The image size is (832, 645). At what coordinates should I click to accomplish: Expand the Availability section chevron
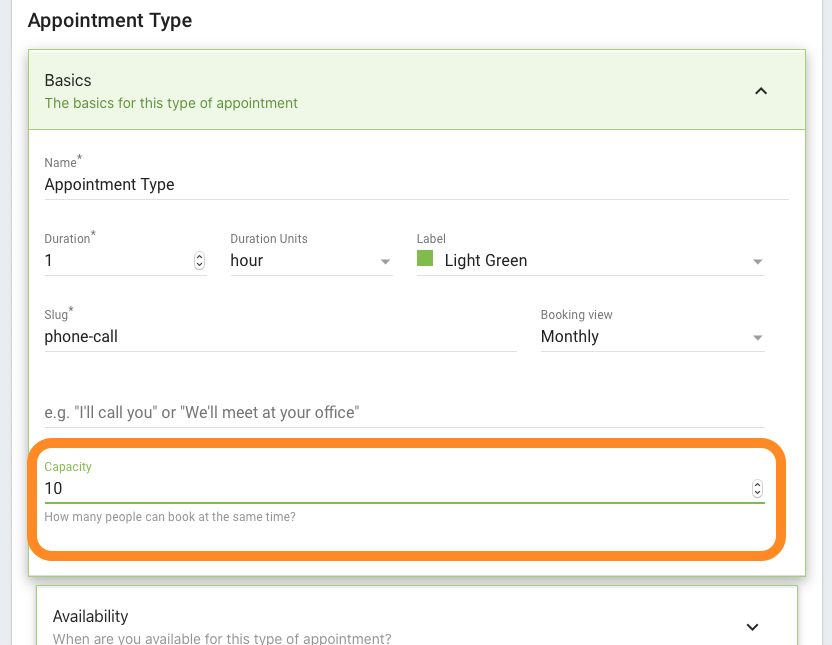tap(752, 626)
